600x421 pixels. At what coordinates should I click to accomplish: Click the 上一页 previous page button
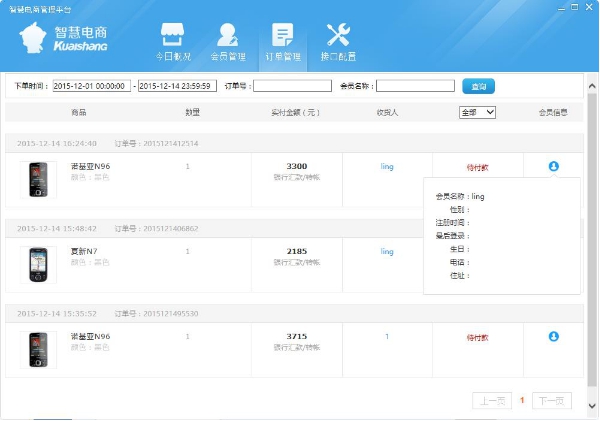[x=491, y=400]
